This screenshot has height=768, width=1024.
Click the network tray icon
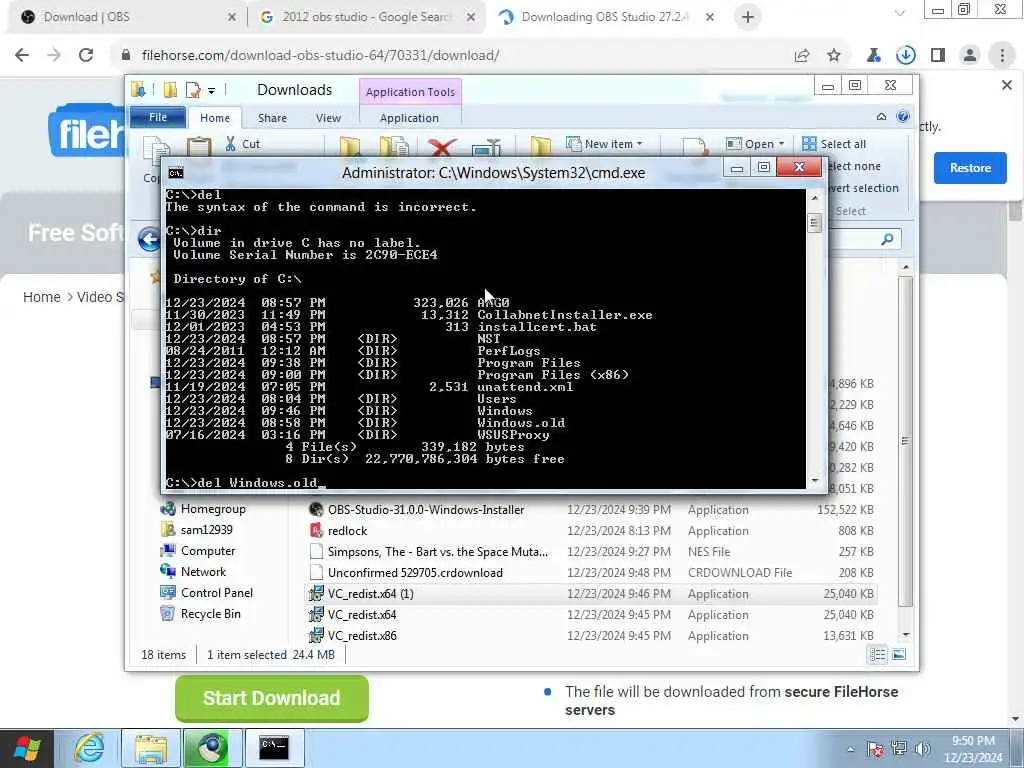pyautogui.click(x=899, y=748)
